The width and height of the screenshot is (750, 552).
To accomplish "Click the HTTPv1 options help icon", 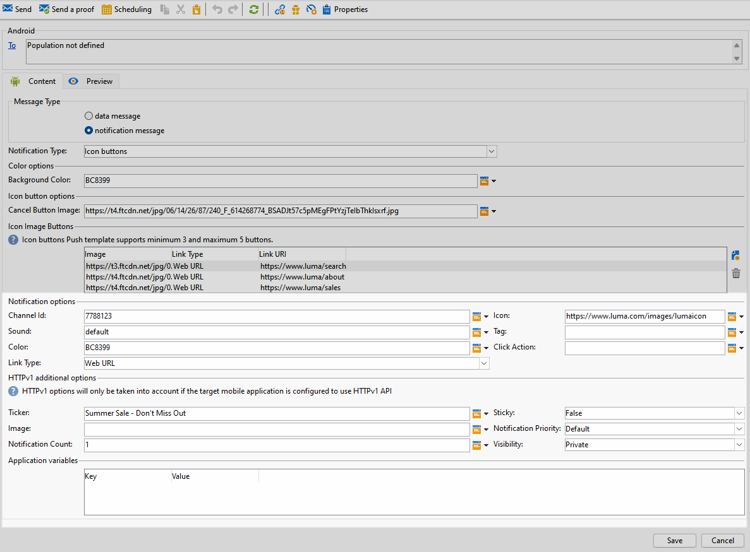I will (13, 391).
